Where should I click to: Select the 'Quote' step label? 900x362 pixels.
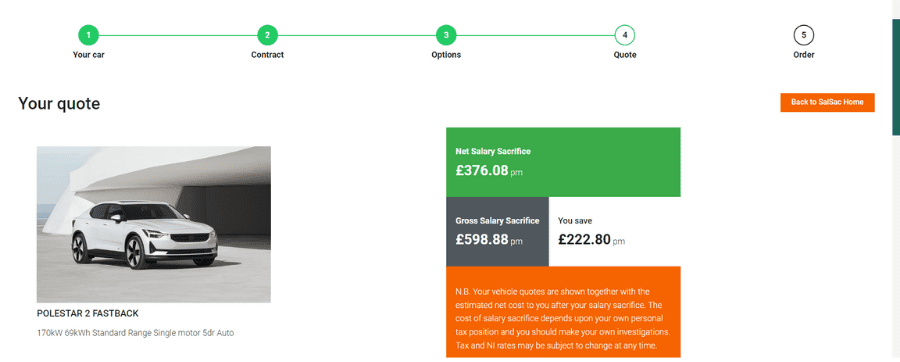(x=624, y=55)
